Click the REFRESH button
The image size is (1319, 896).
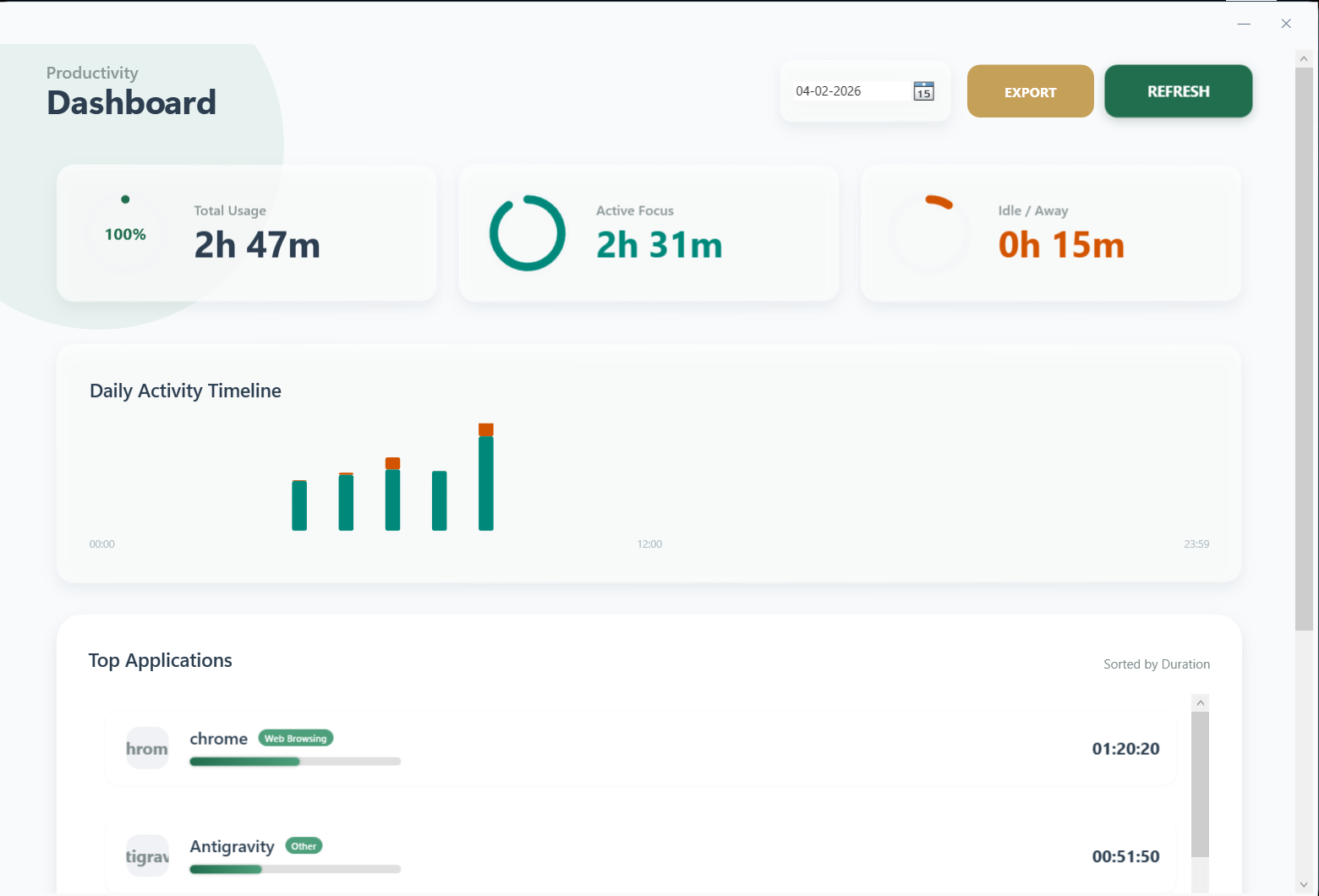pos(1178,90)
